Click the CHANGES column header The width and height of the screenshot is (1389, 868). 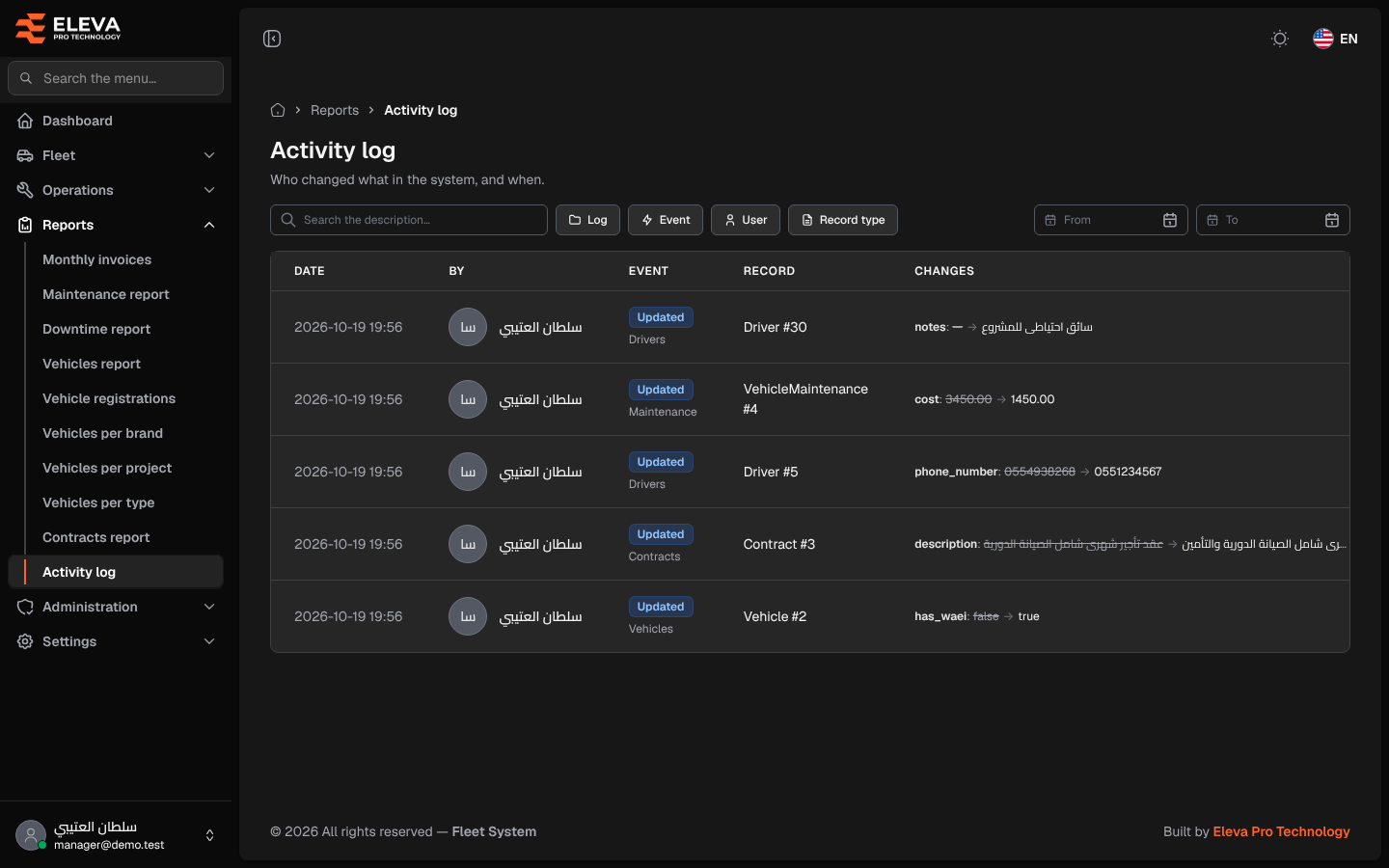pos(944,271)
